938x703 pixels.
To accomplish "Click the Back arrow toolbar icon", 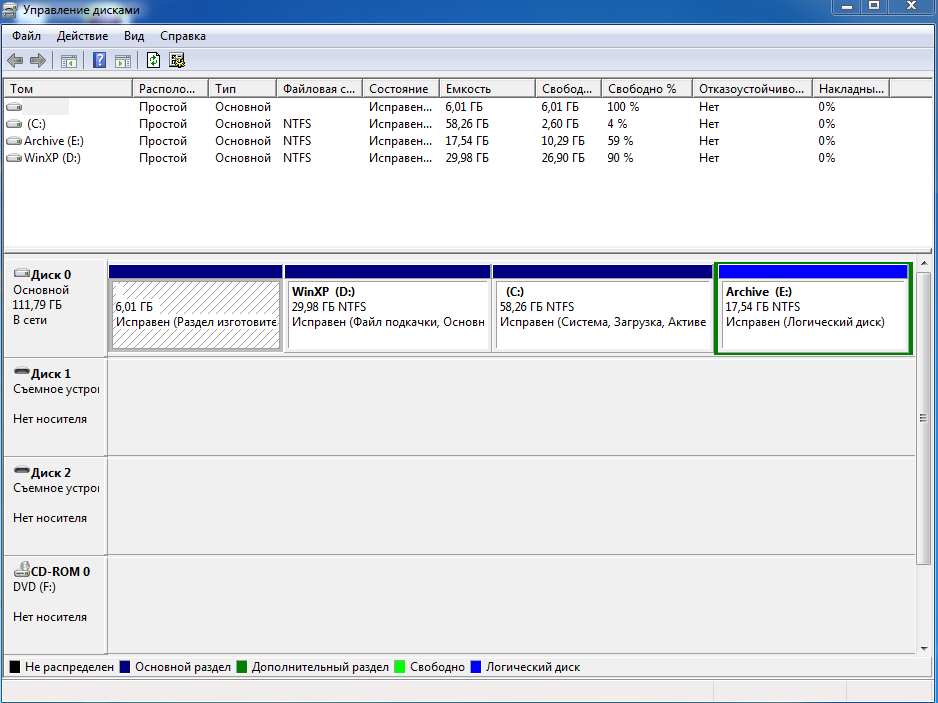I will click(x=15, y=60).
